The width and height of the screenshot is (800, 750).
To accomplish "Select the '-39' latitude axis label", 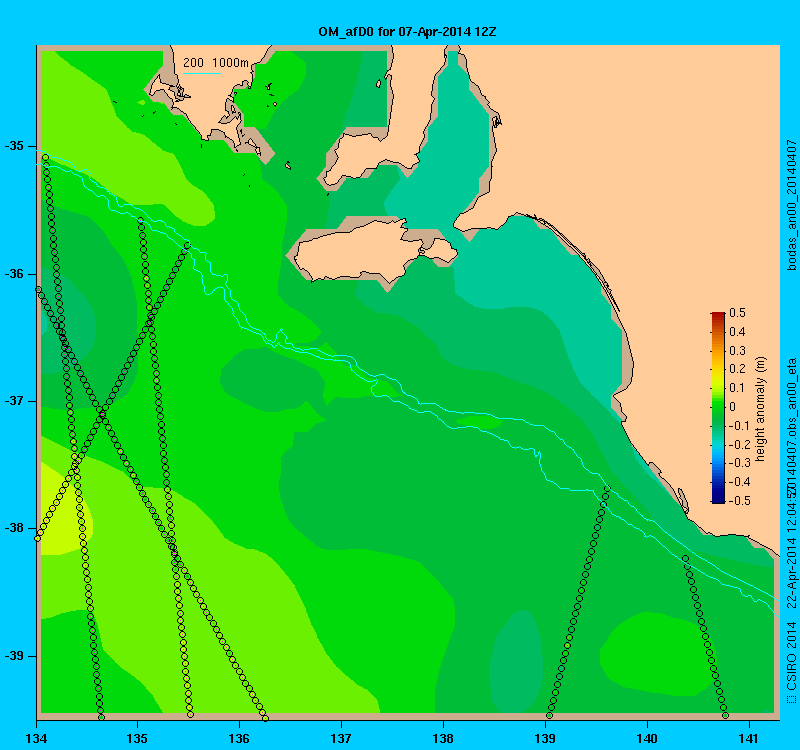I will pyautogui.click(x=14, y=656).
